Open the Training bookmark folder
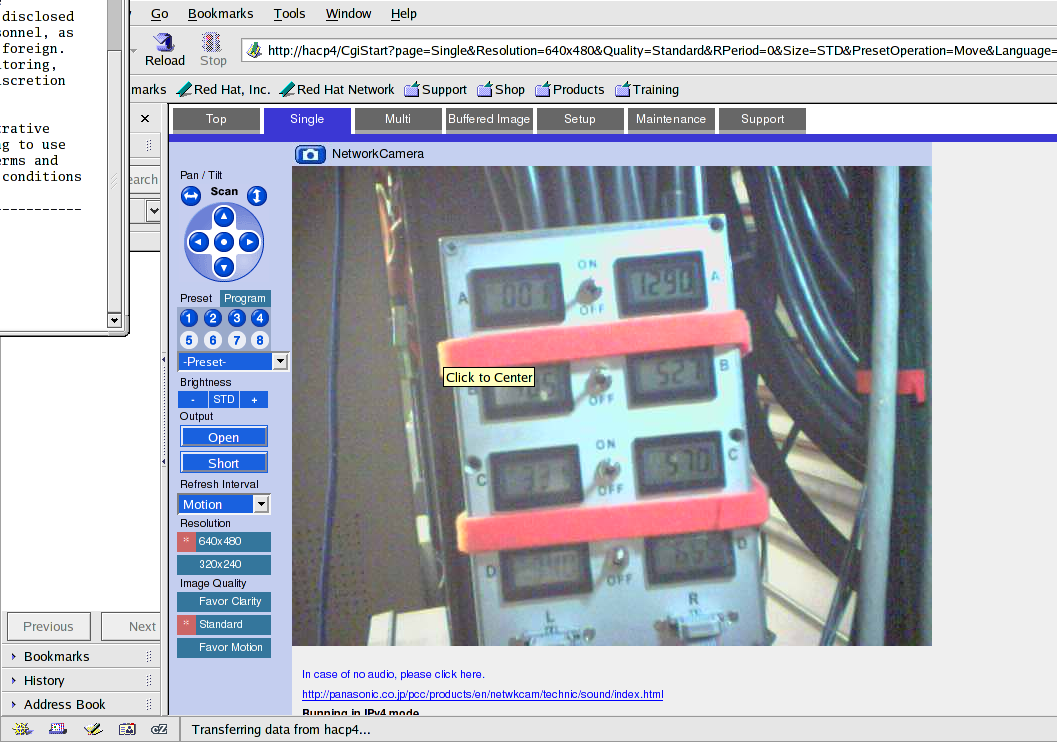The width and height of the screenshot is (1057, 742). click(647, 90)
